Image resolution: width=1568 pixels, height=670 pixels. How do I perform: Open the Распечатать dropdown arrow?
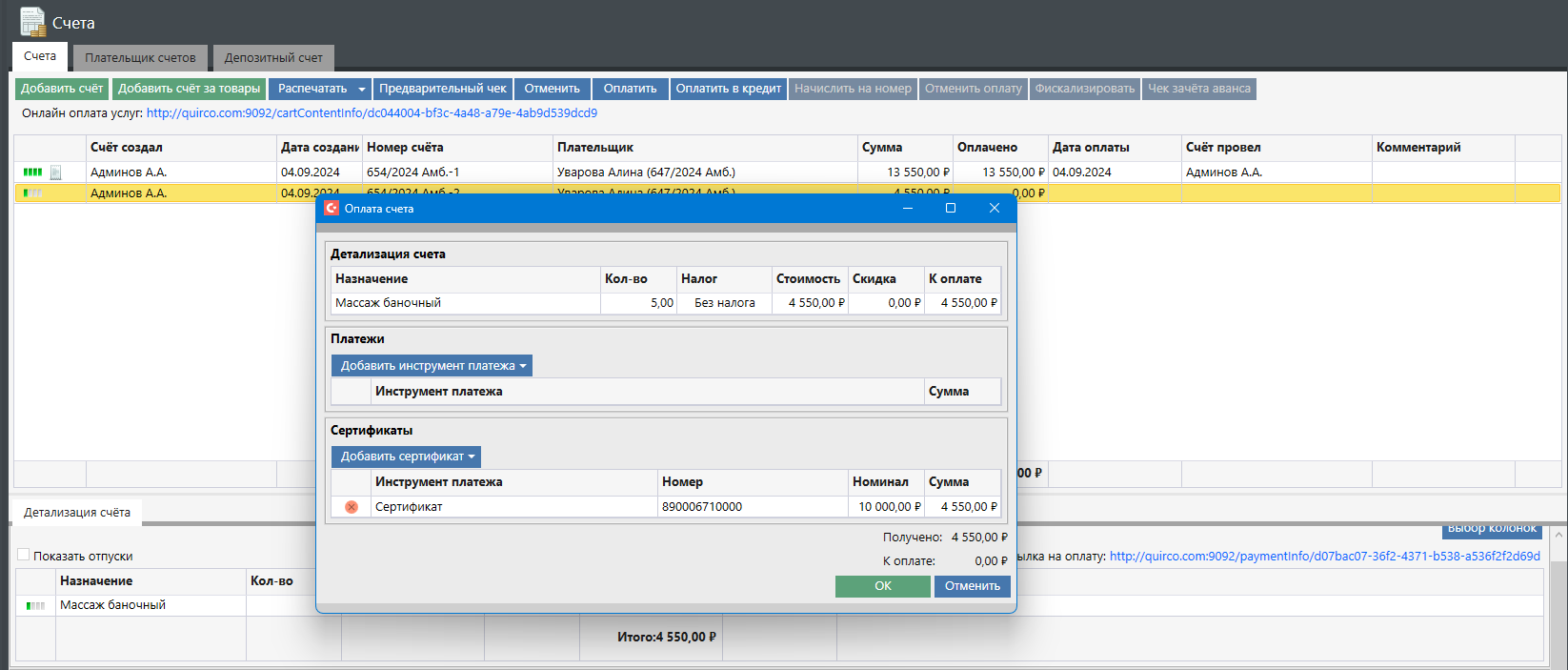[x=362, y=89]
